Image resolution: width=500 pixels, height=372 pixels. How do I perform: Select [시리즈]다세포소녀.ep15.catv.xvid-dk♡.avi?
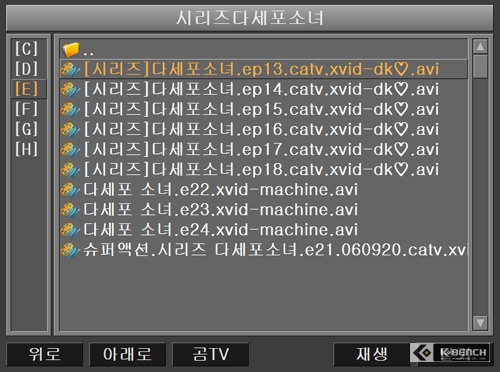click(263, 109)
